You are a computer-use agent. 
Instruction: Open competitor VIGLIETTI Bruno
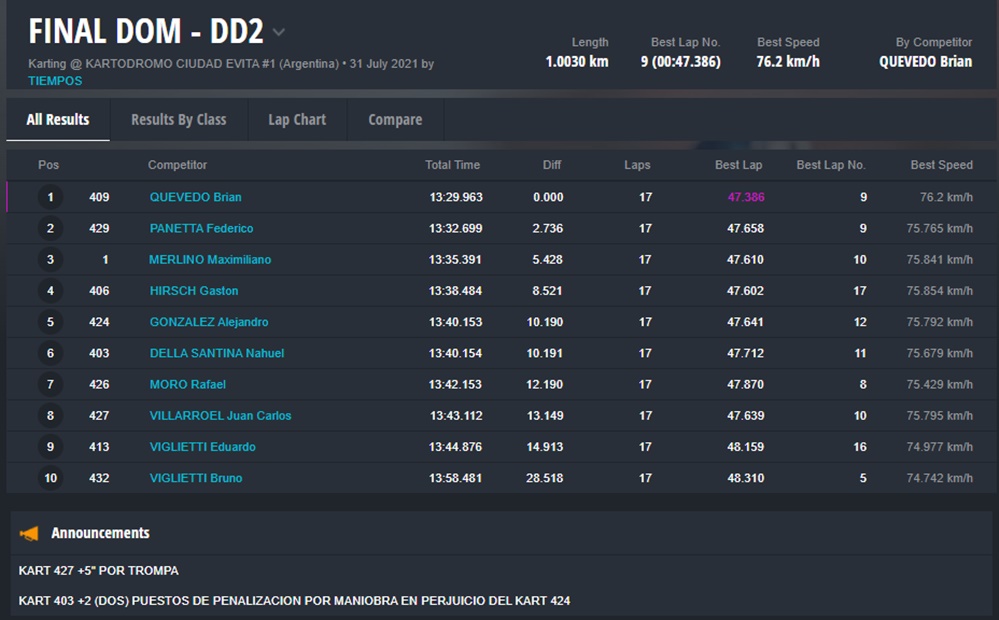click(196, 478)
